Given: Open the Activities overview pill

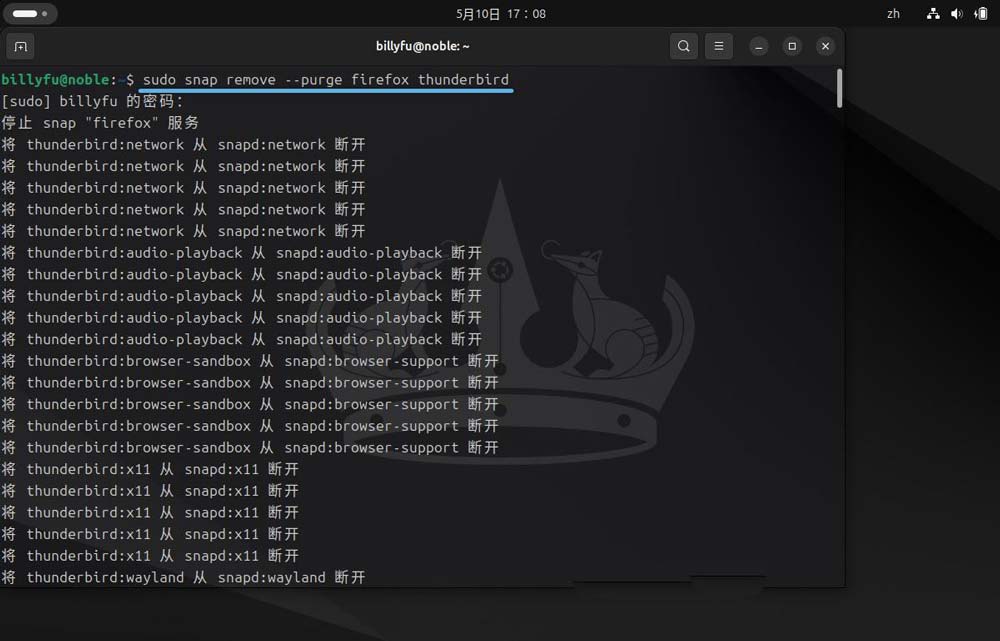Looking at the screenshot, I should [x=30, y=14].
